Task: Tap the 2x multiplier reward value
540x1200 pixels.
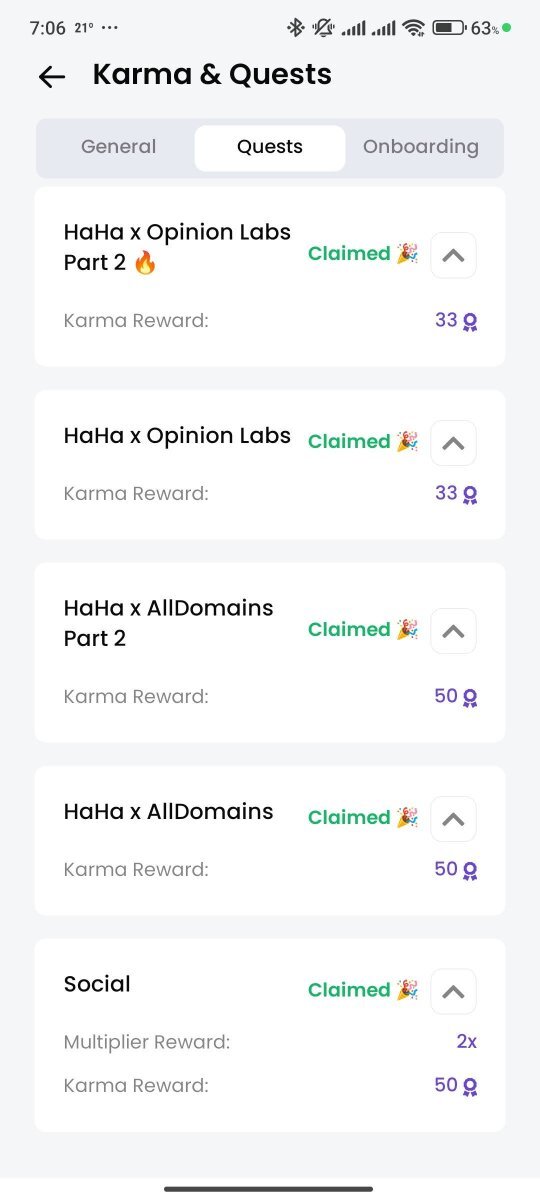Action: point(467,1042)
